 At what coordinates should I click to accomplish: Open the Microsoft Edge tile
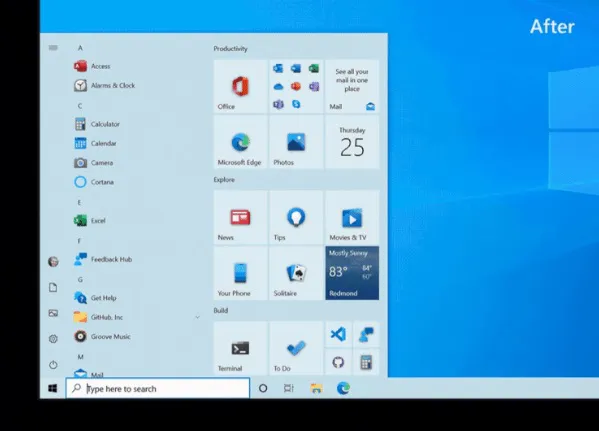click(x=240, y=142)
